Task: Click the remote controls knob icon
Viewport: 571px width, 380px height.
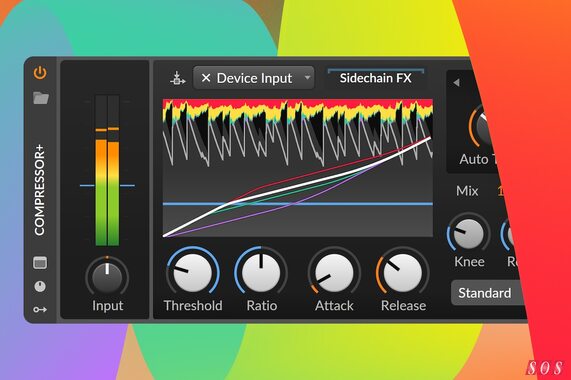Action: 40,286
